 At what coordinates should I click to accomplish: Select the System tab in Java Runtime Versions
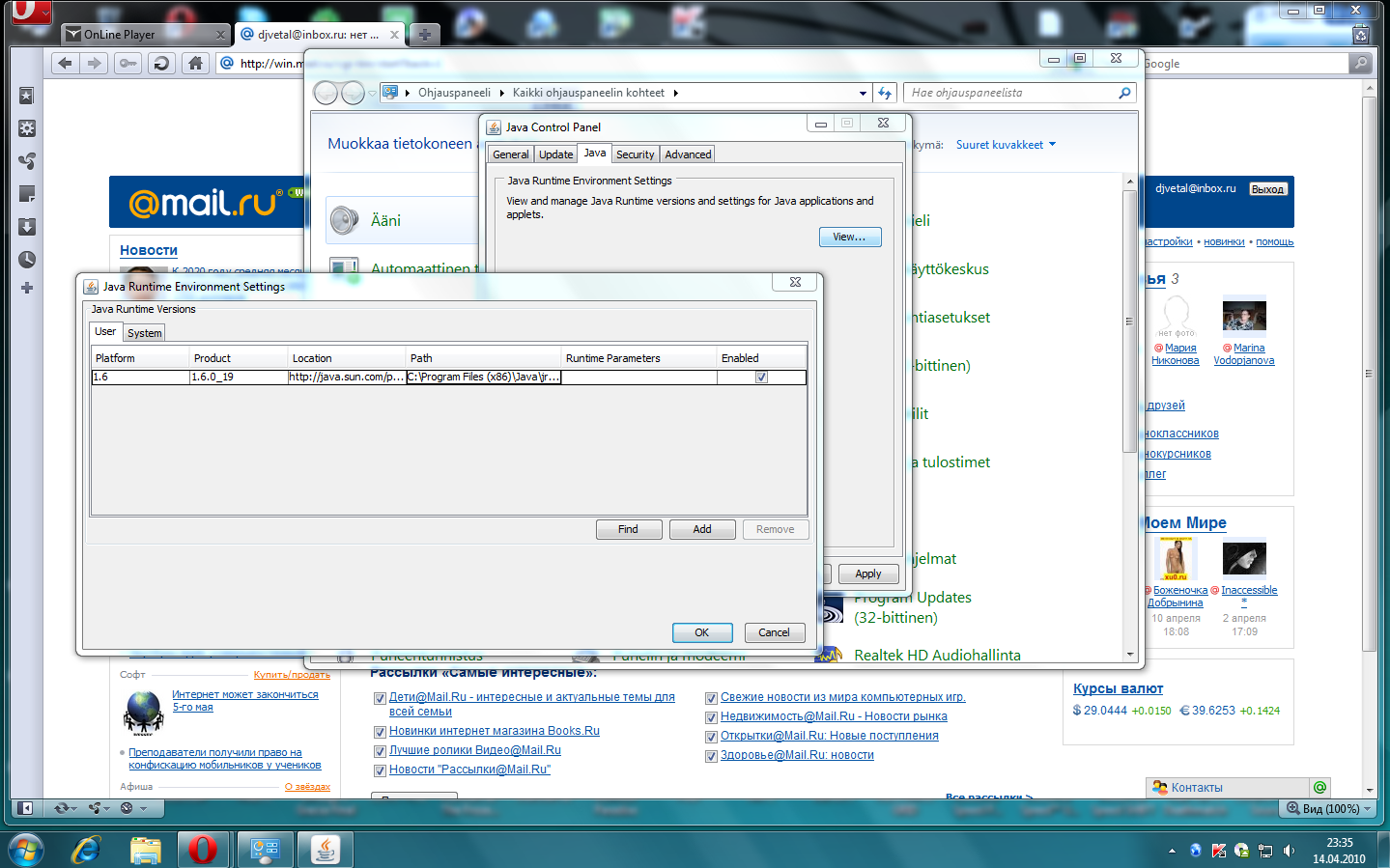[145, 333]
